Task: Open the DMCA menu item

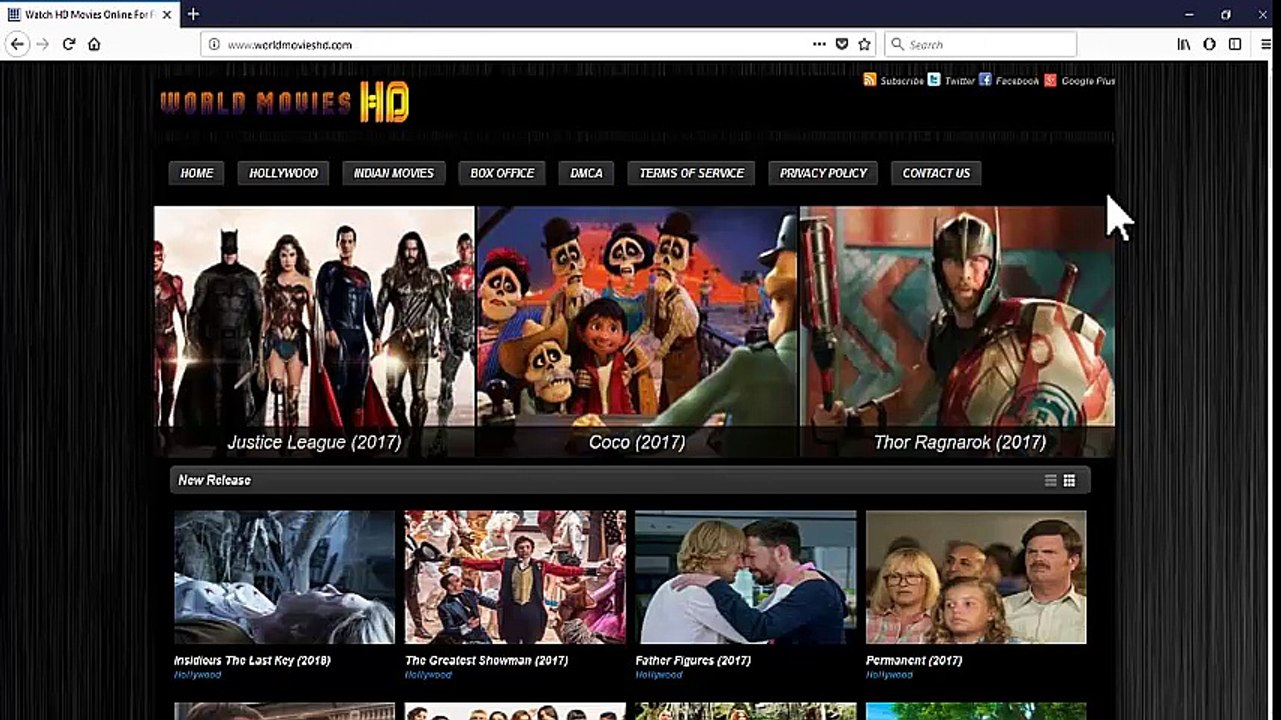Action: [x=587, y=173]
